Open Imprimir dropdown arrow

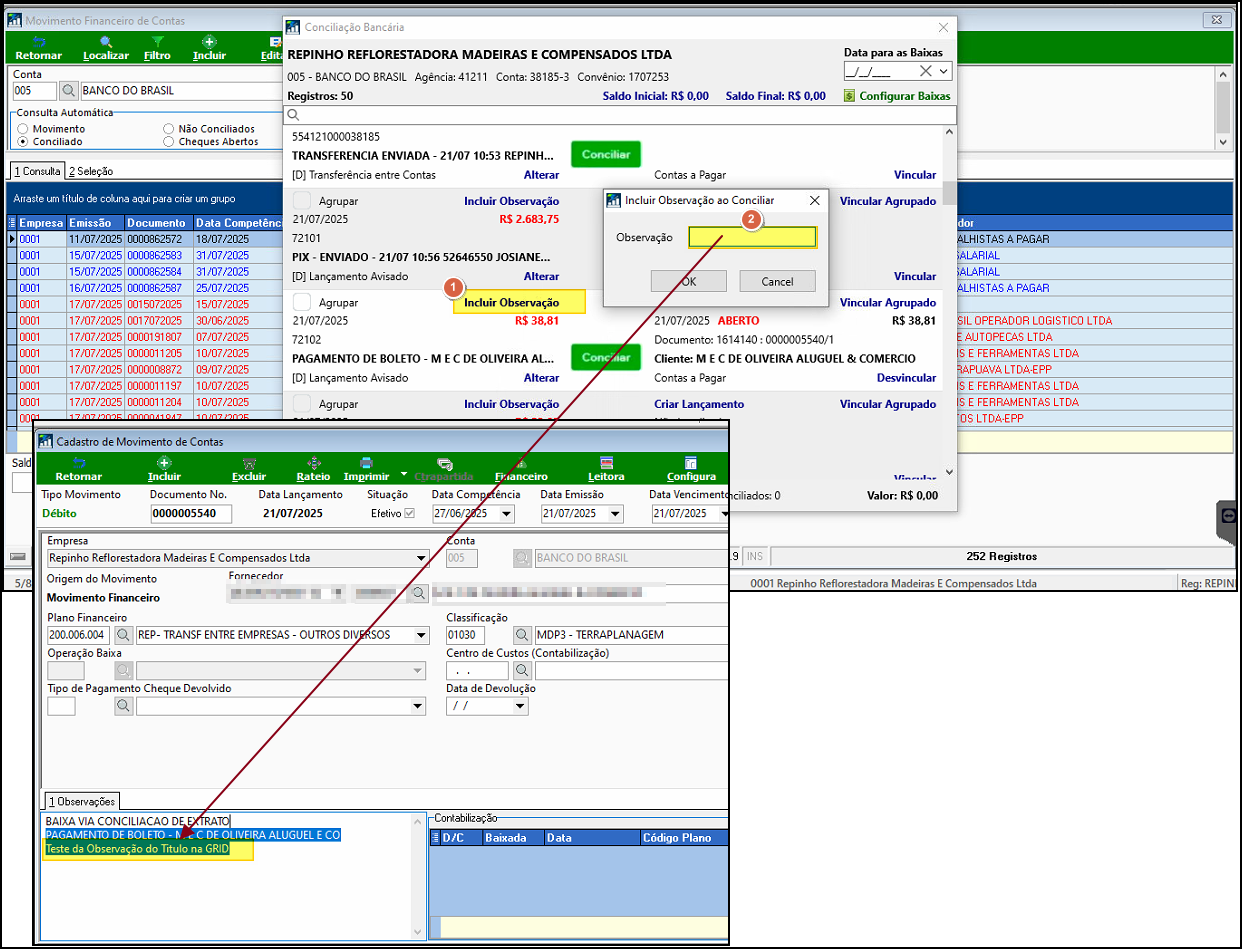point(404,473)
